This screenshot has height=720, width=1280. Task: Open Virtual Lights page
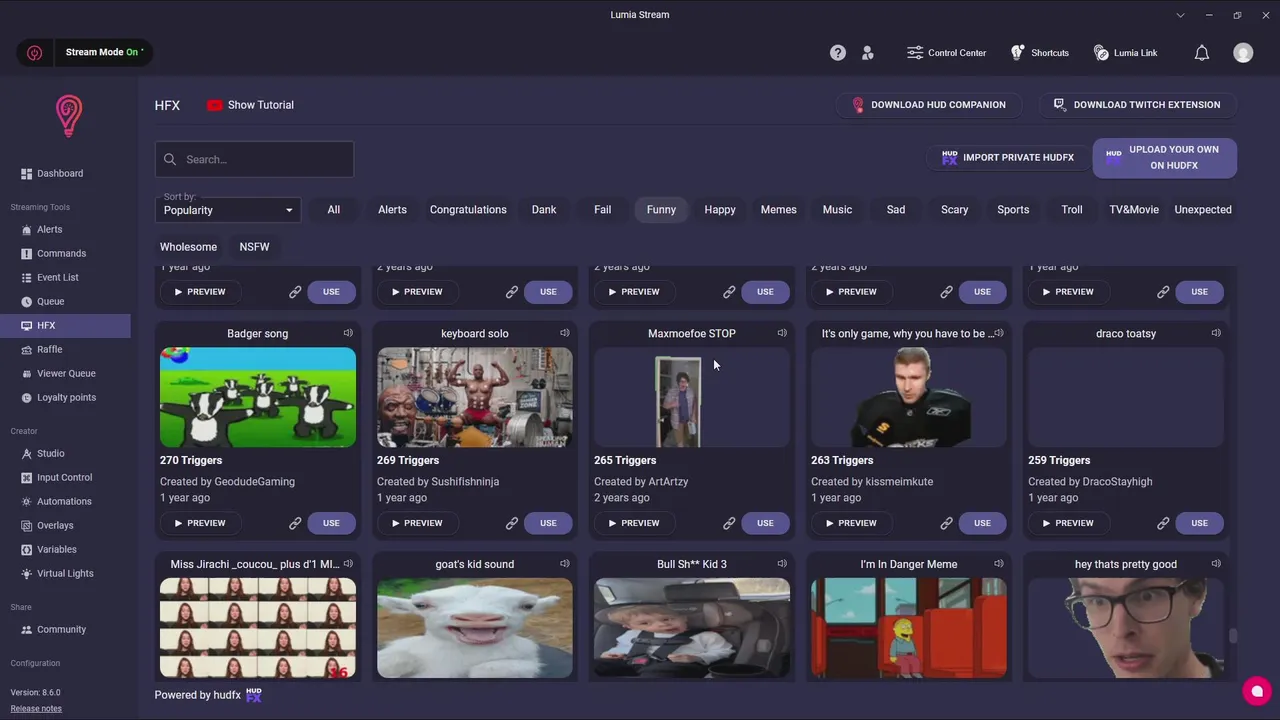65,573
